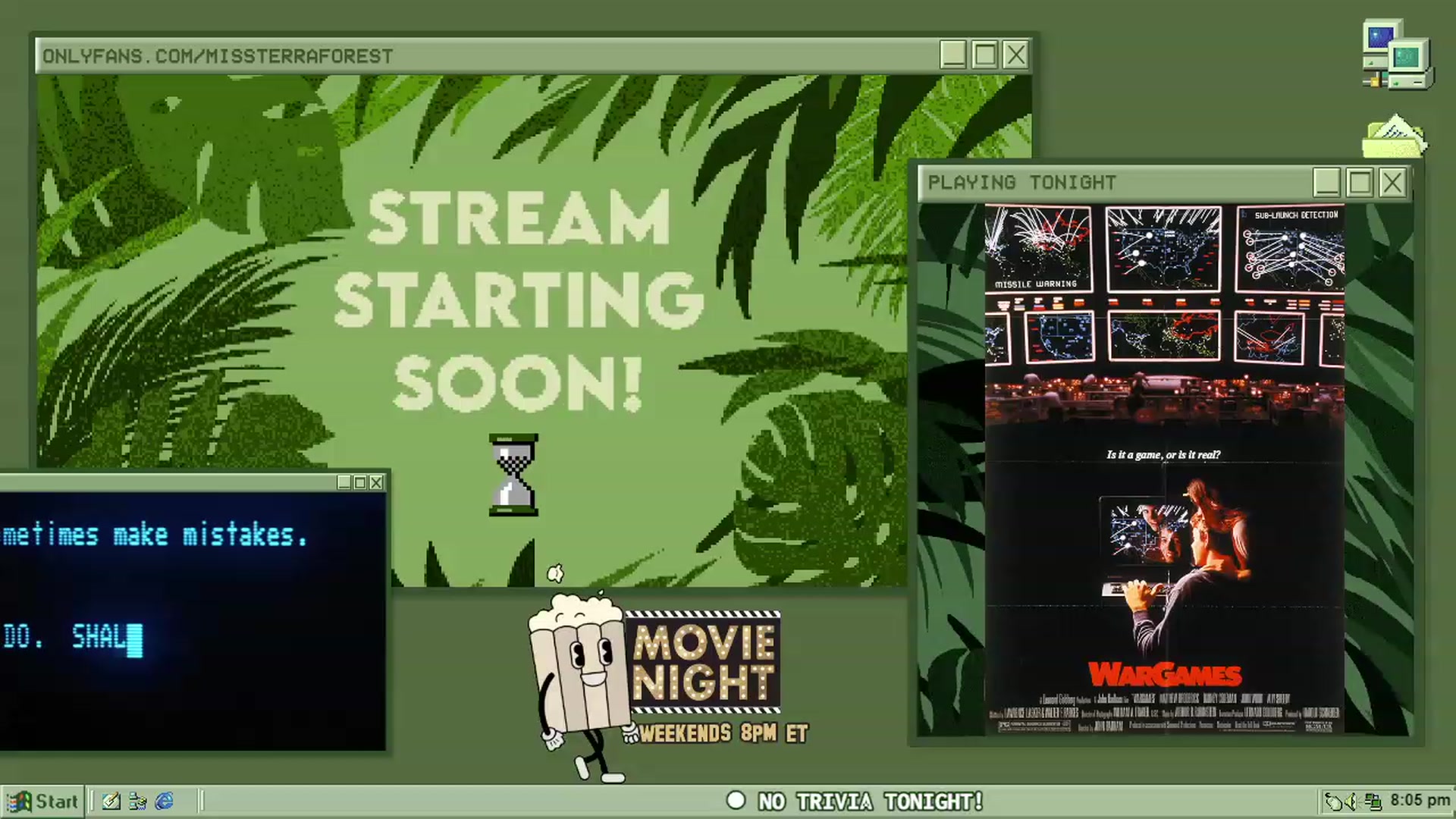Open the Network Neighborhood desktop icon

pyautogui.click(x=1397, y=55)
